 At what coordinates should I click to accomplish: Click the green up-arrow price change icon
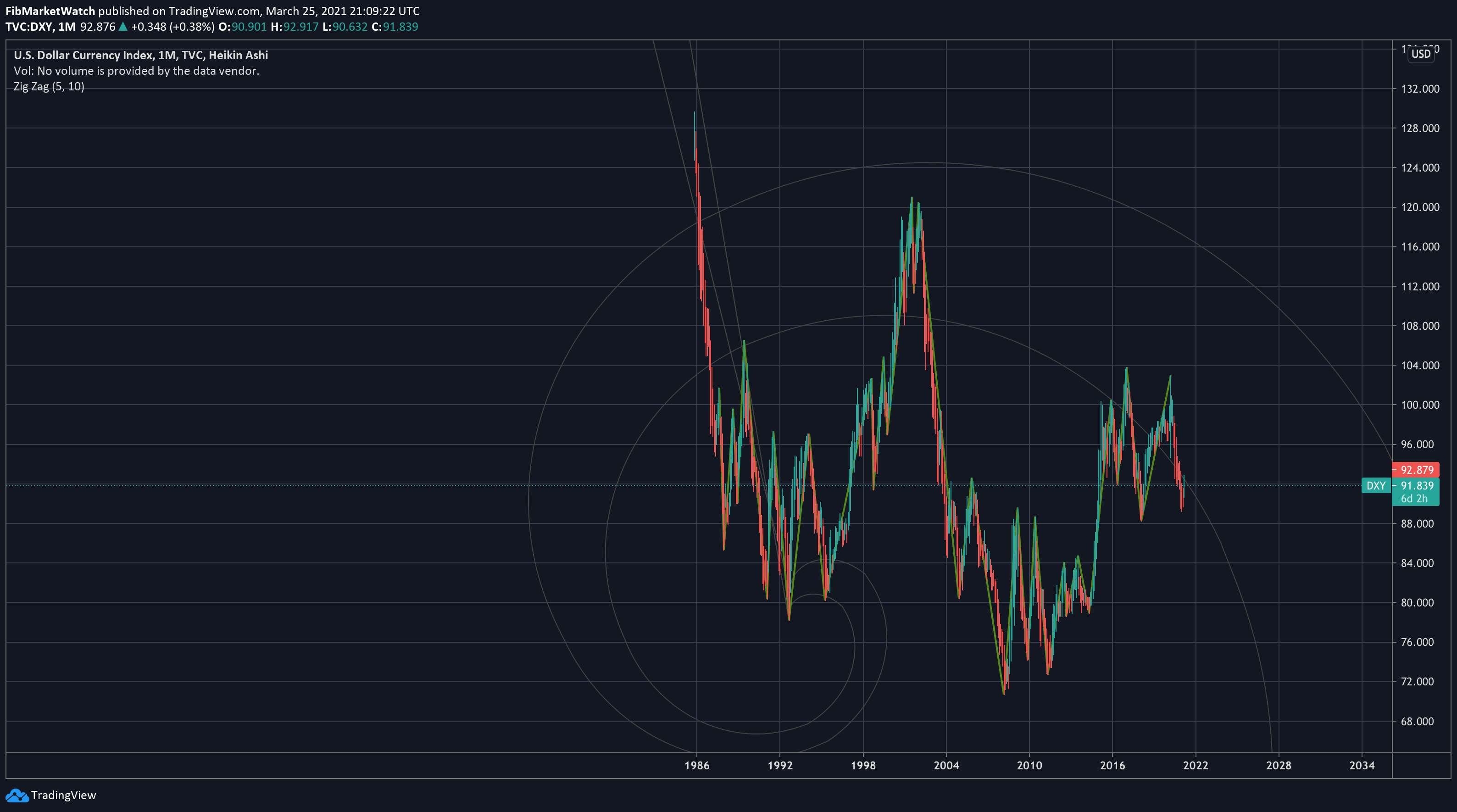pos(123,27)
